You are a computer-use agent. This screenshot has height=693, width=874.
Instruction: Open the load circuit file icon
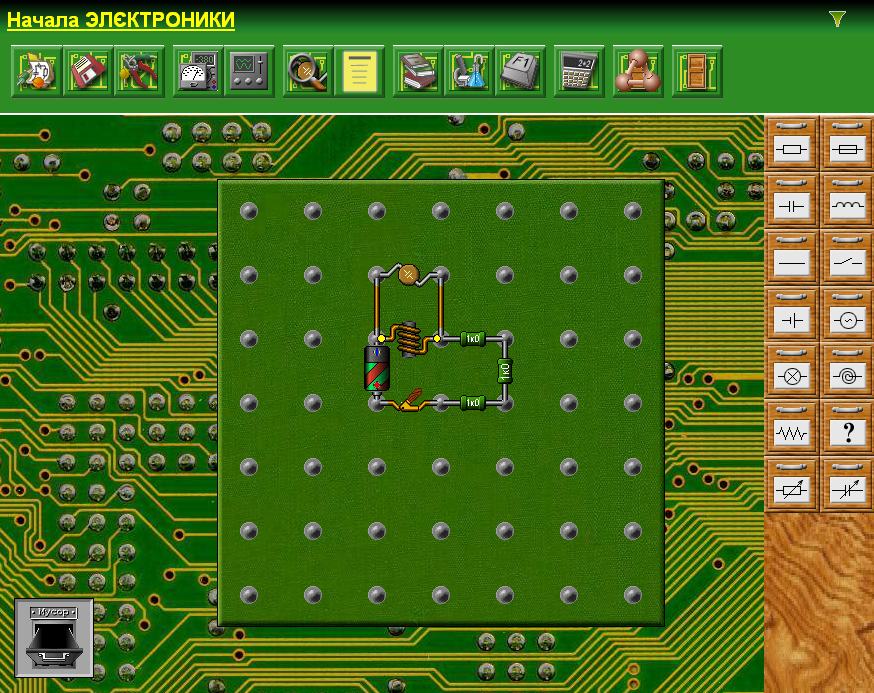coord(37,71)
